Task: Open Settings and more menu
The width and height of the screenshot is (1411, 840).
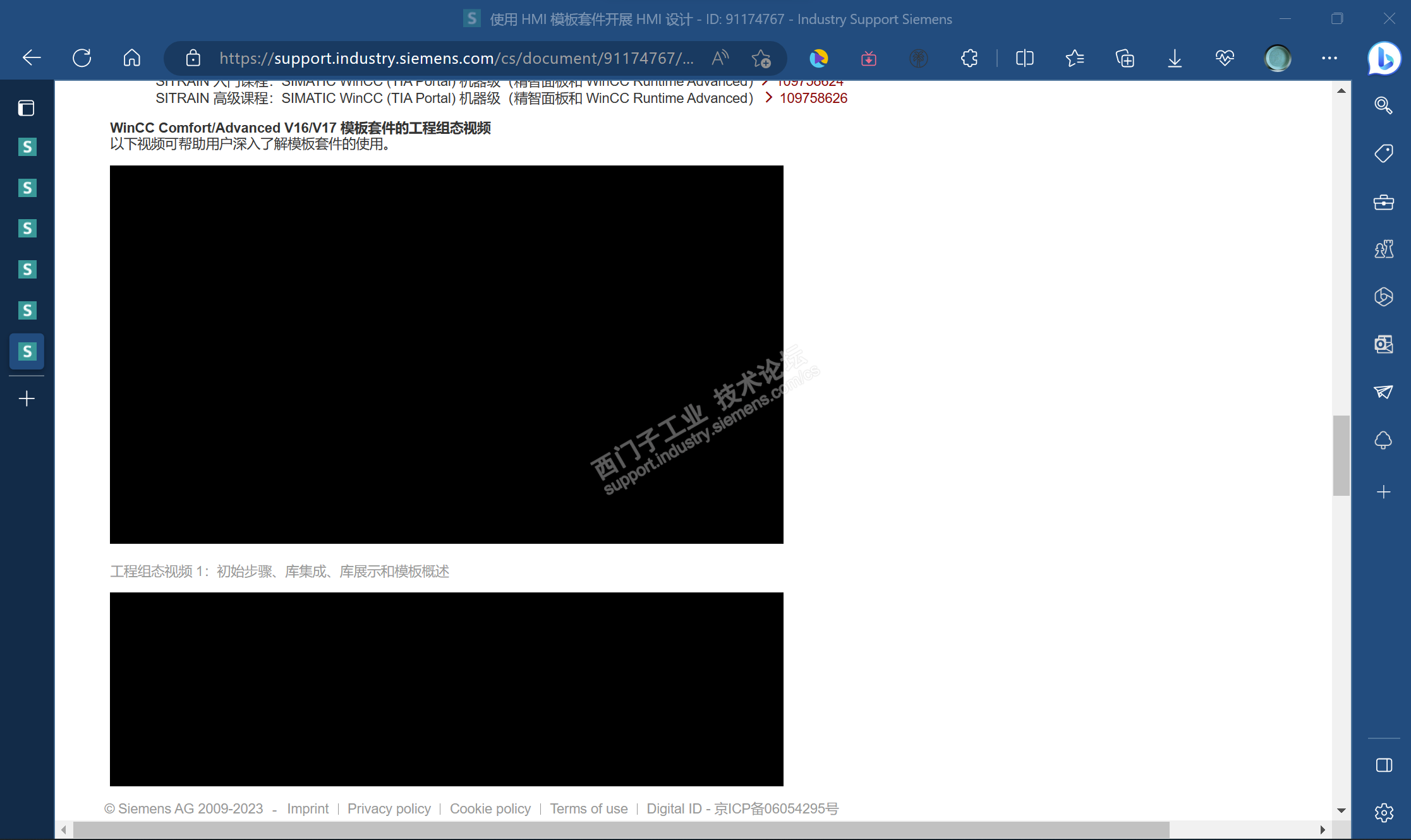Action: tap(1329, 58)
